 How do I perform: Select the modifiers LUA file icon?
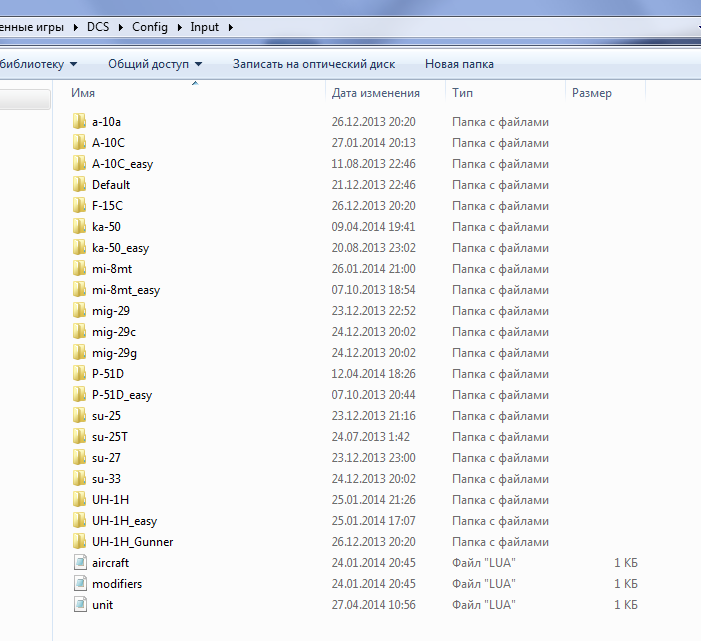click(80, 584)
